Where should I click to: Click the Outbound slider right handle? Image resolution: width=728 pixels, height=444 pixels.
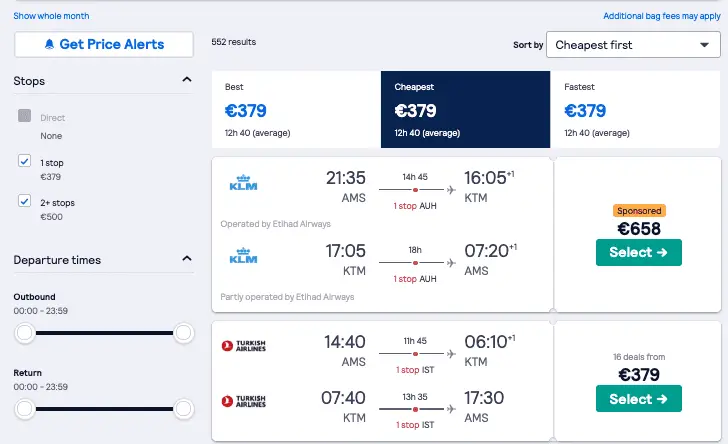183,333
